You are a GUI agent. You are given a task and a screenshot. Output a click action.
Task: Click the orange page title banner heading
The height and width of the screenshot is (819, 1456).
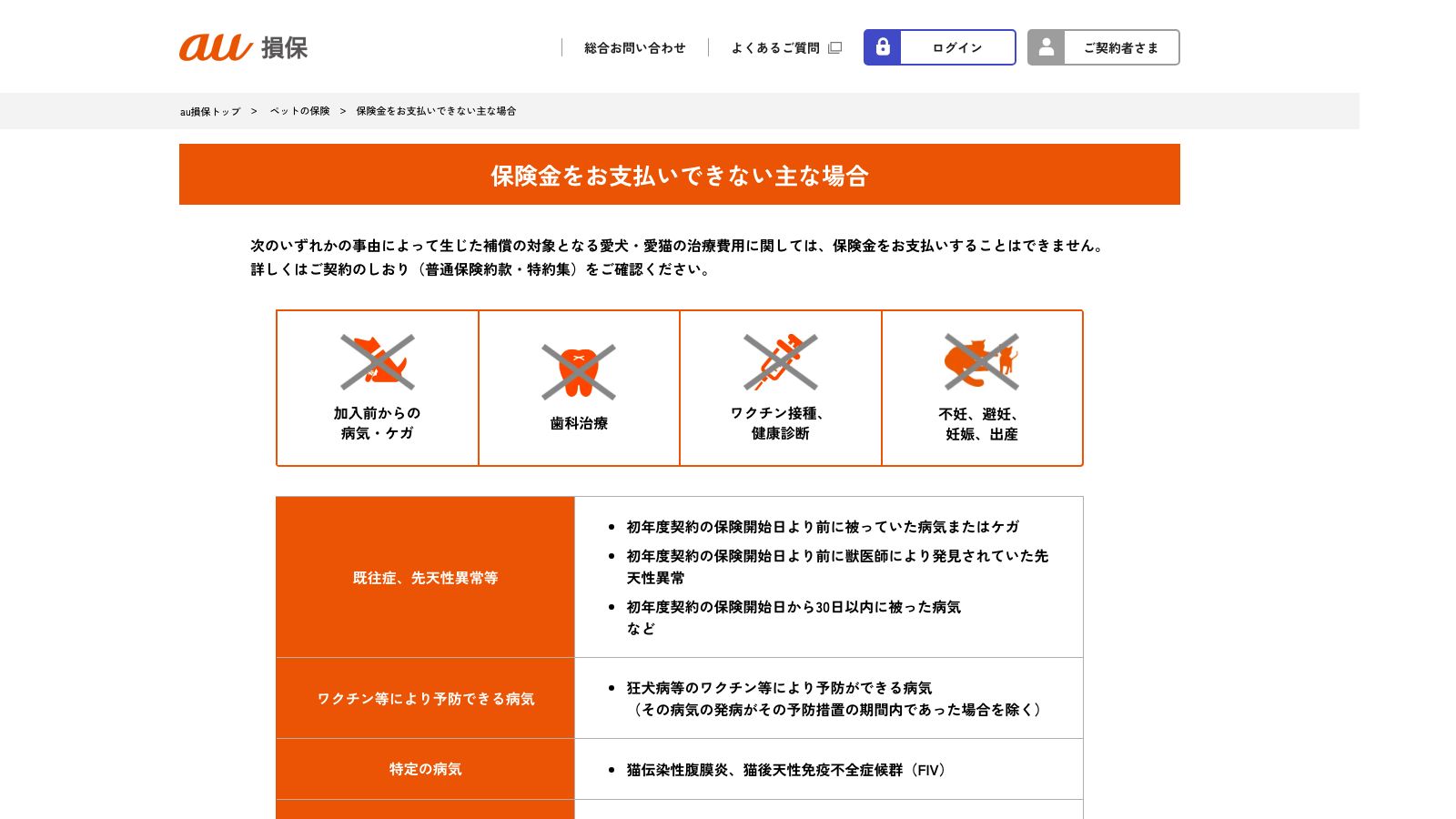coord(680,175)
